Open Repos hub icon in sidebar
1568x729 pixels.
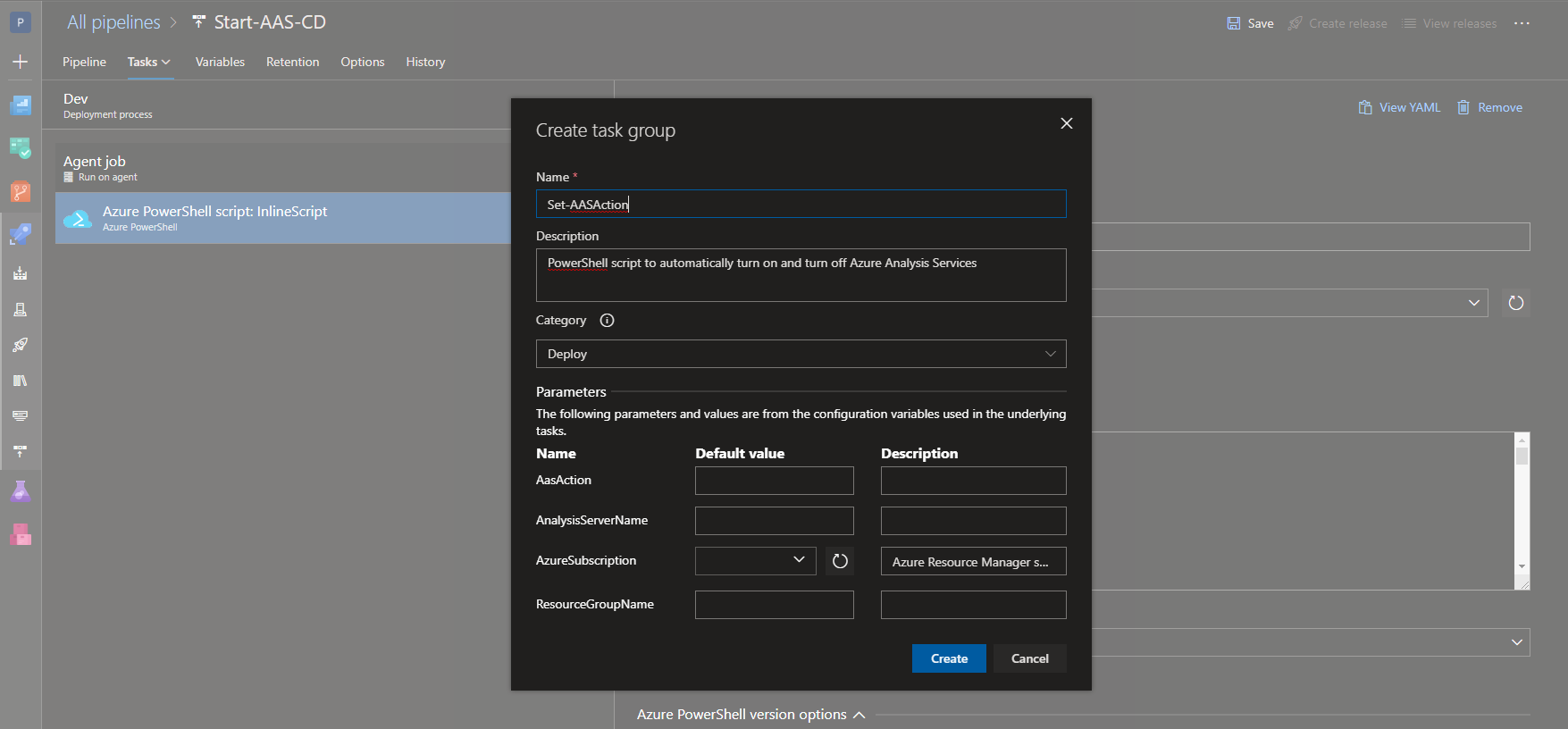pos(20,191)
